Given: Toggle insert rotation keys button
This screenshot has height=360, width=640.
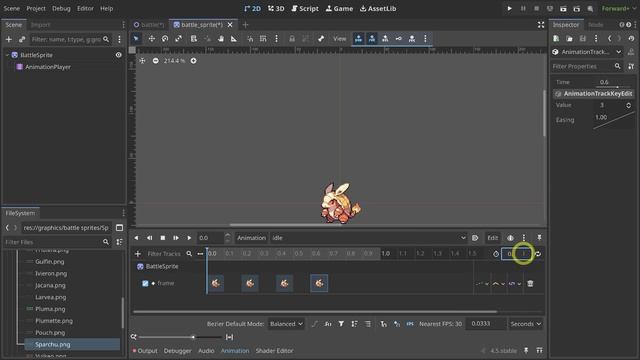Looking at the screenshot, I should 372,39.
